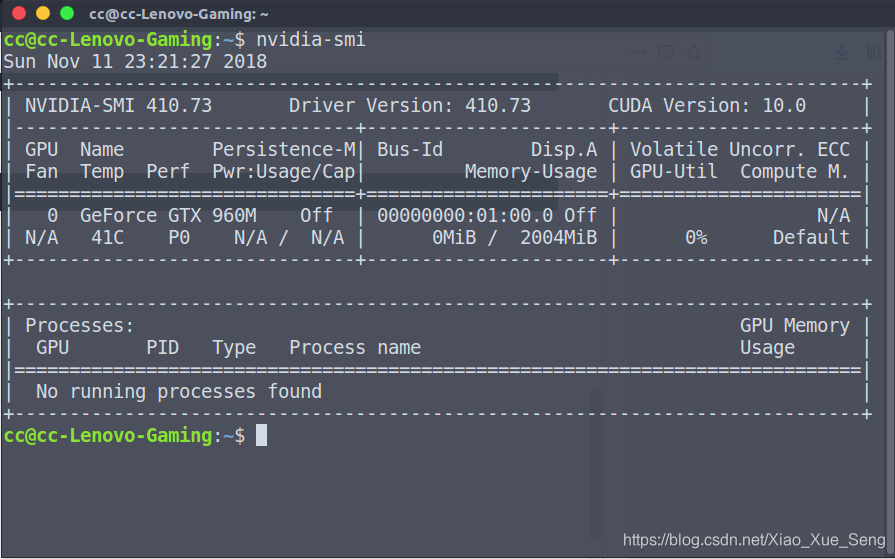Click the red close window button
895x559 pixels.
[19, 13]
